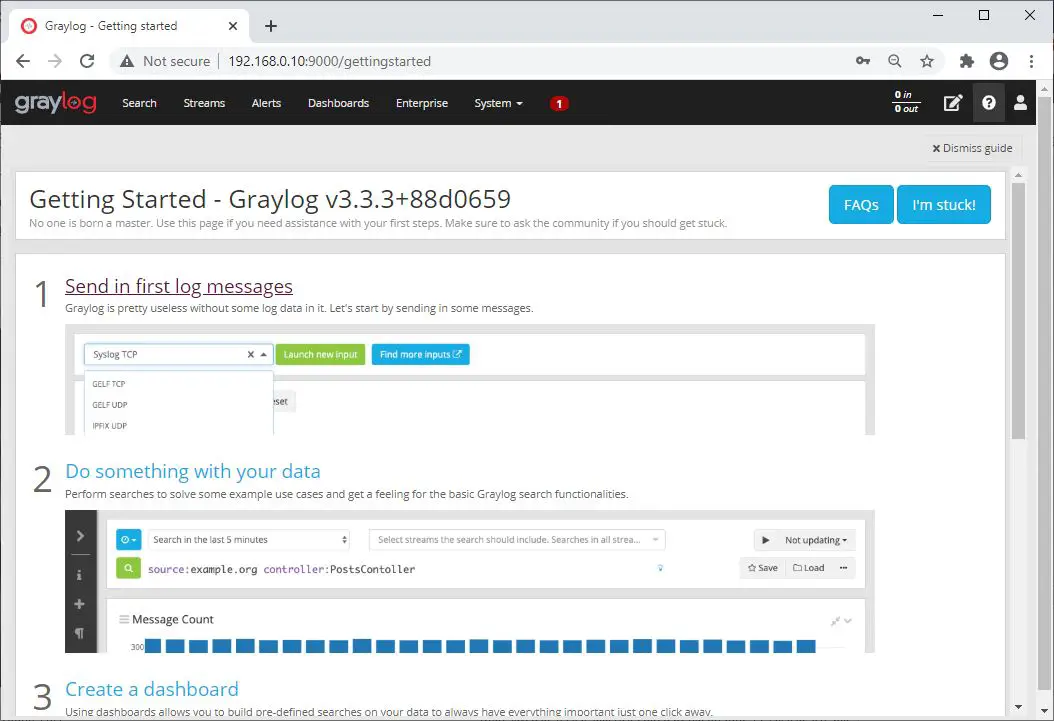Click the I'm stuck! button
This screenshot has width=1054, height=721.
coord(944,205)
